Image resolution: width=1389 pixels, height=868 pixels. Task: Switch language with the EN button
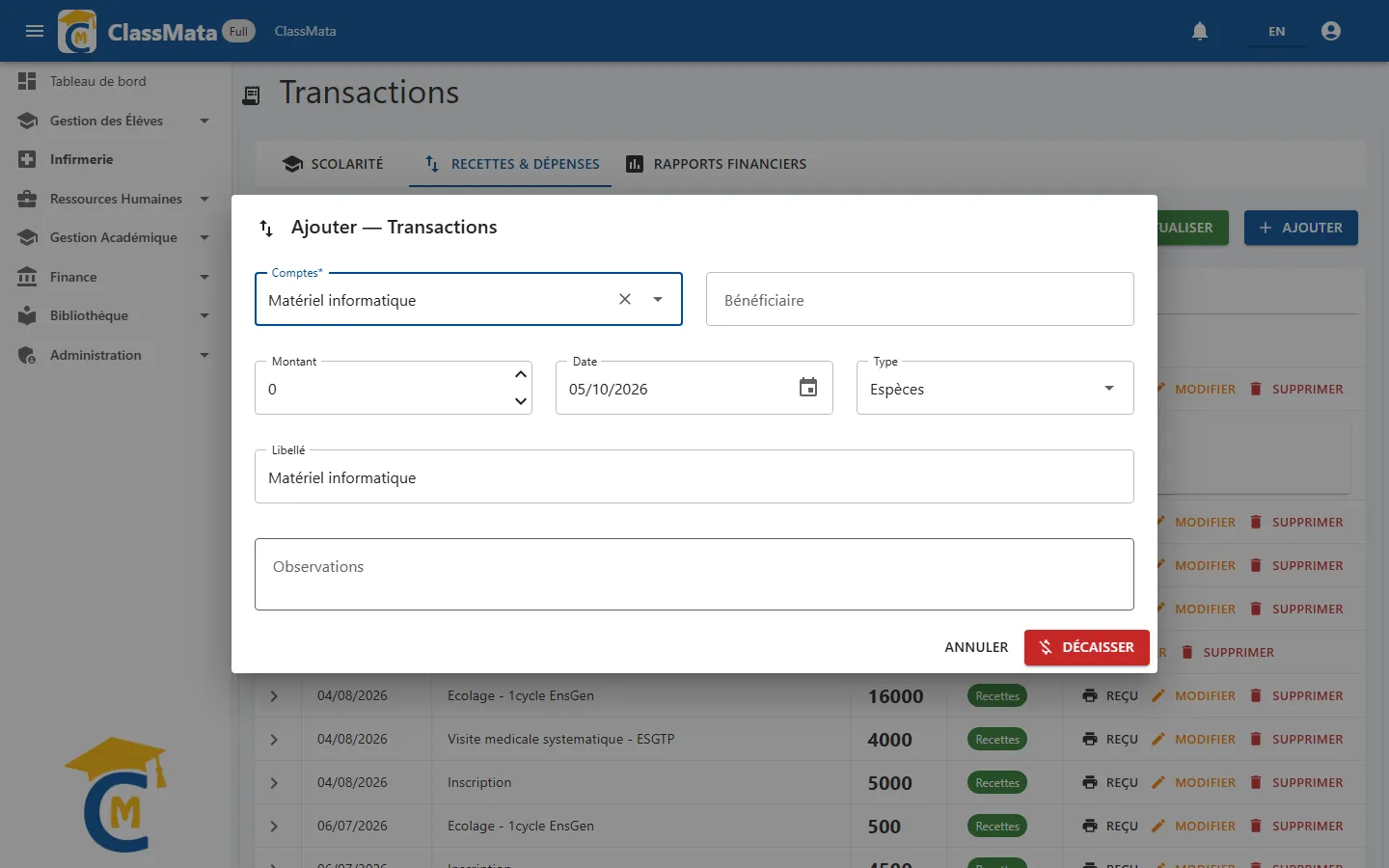click(x=1276, y=31)
